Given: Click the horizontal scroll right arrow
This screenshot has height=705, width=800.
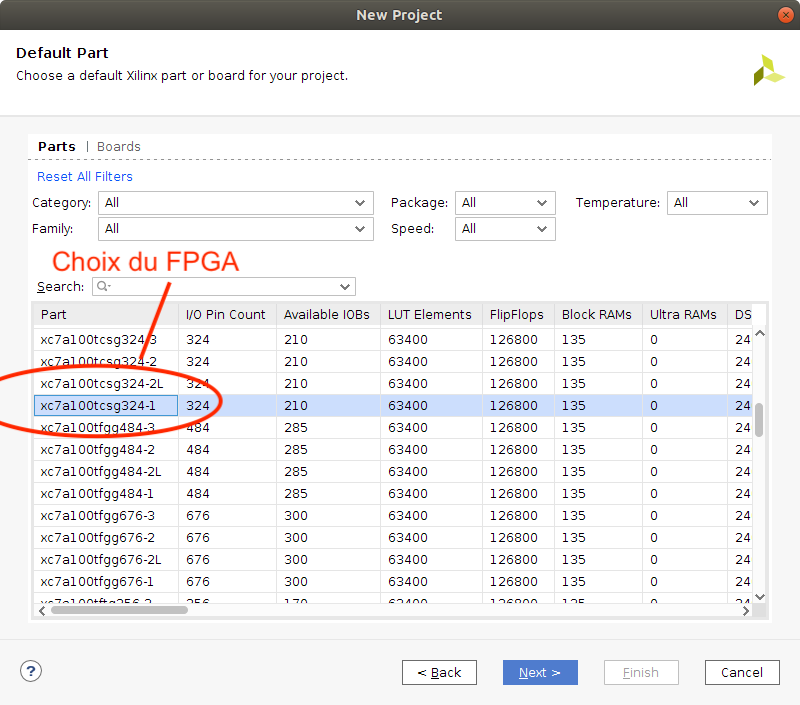Looking at the screenshot, I should [x=746, y=611].
